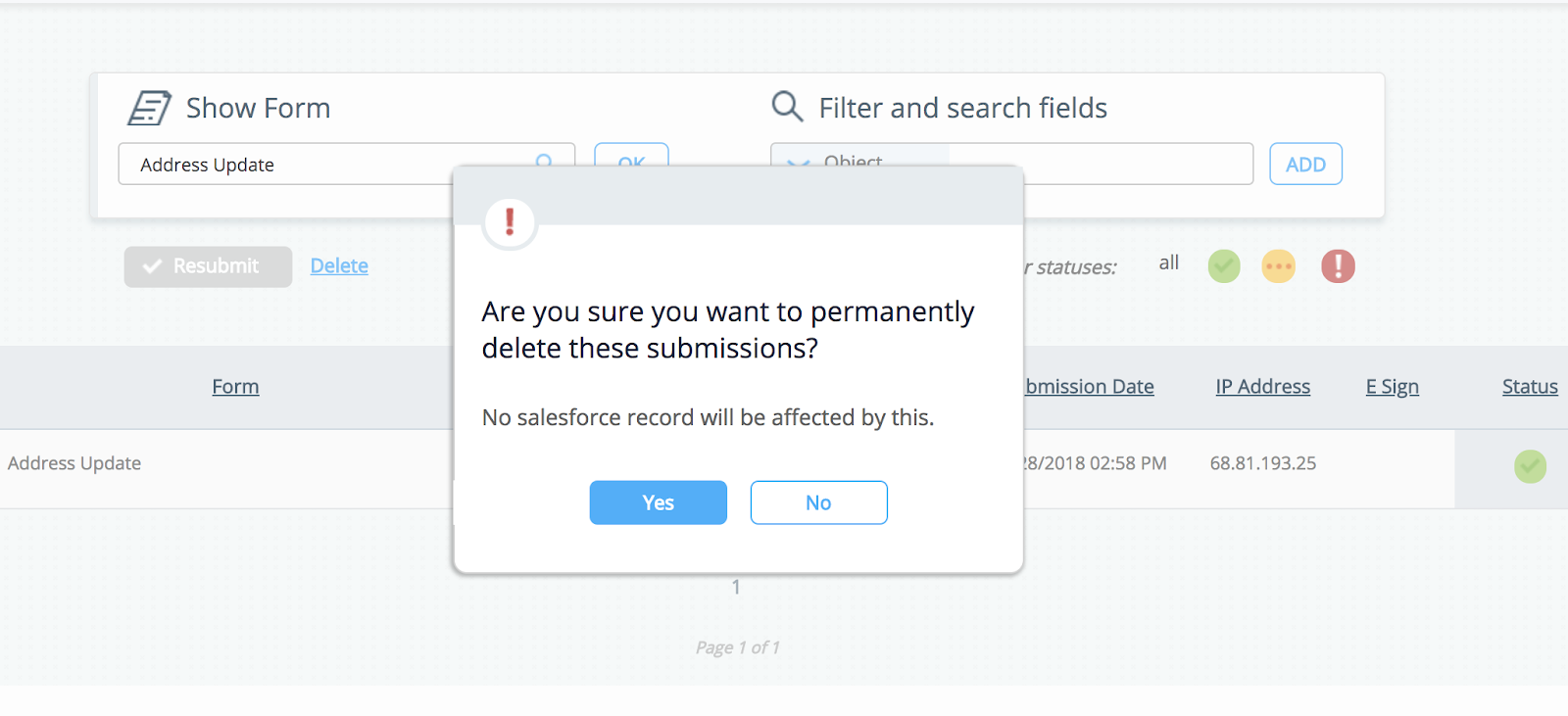Image resolution: width=1568 pixels, height=716 pixels.
Task: Open the Status column sort options
Action: [1529, 386]
